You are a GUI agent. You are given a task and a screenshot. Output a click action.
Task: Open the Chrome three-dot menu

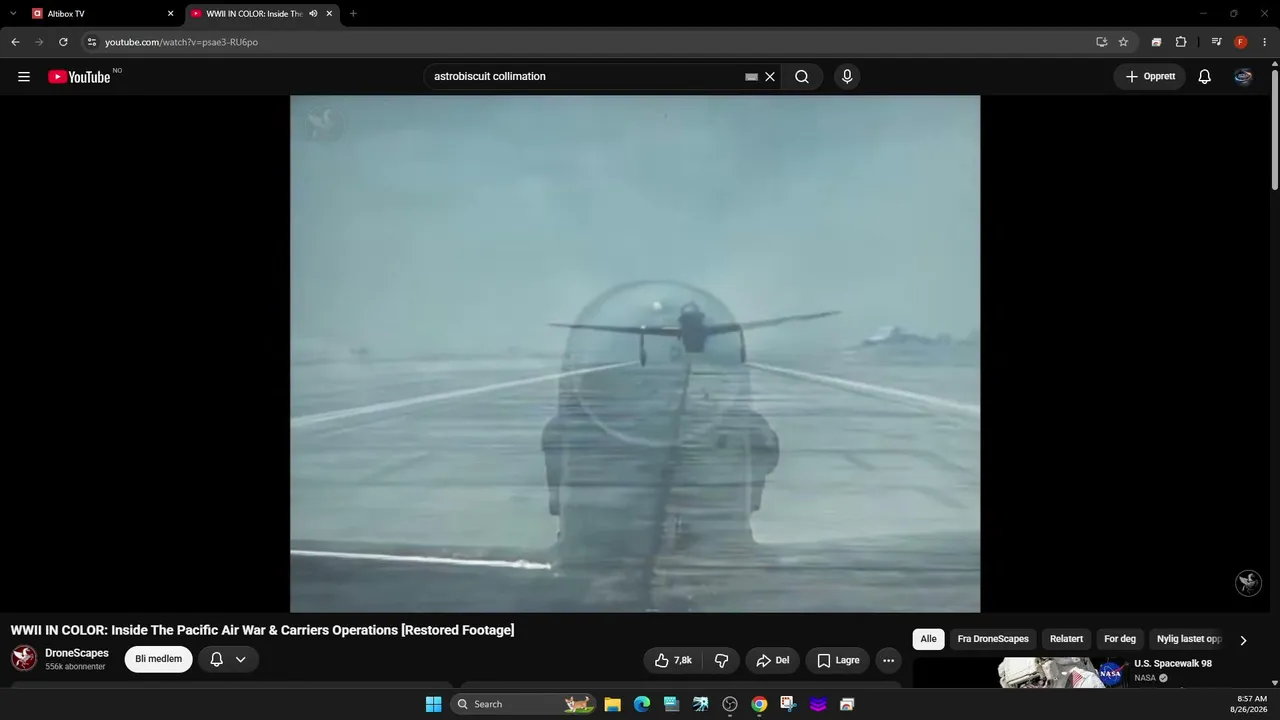click(1265, 42)
